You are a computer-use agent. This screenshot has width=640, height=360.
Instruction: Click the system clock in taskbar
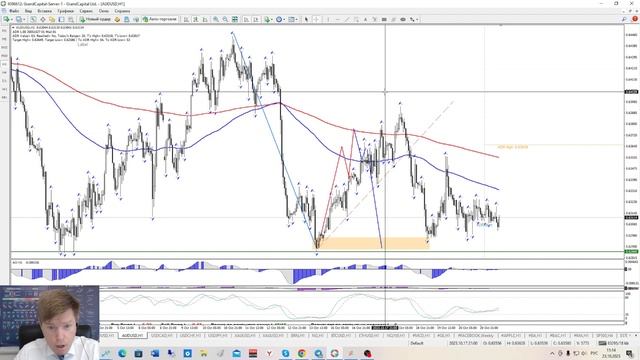point(611,353)
